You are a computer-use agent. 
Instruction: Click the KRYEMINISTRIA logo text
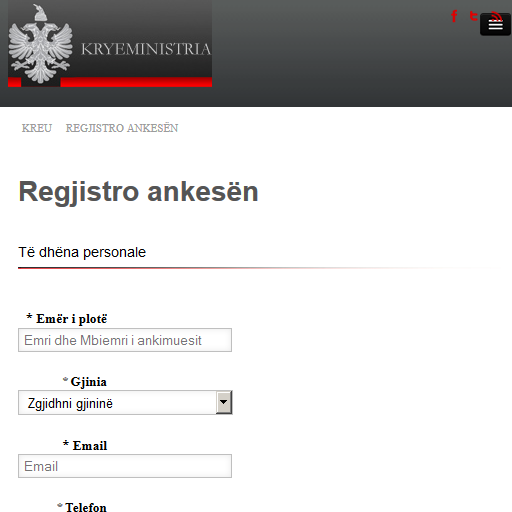(x=146, y=49)
